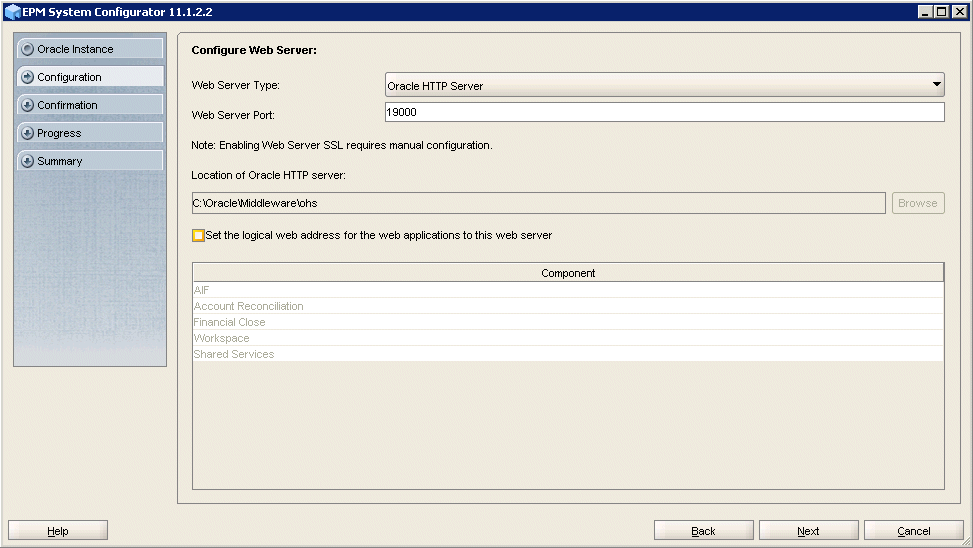973x548 pixels.
Task: Select the Shared Services component row
Action: click(x=568, y=354)
